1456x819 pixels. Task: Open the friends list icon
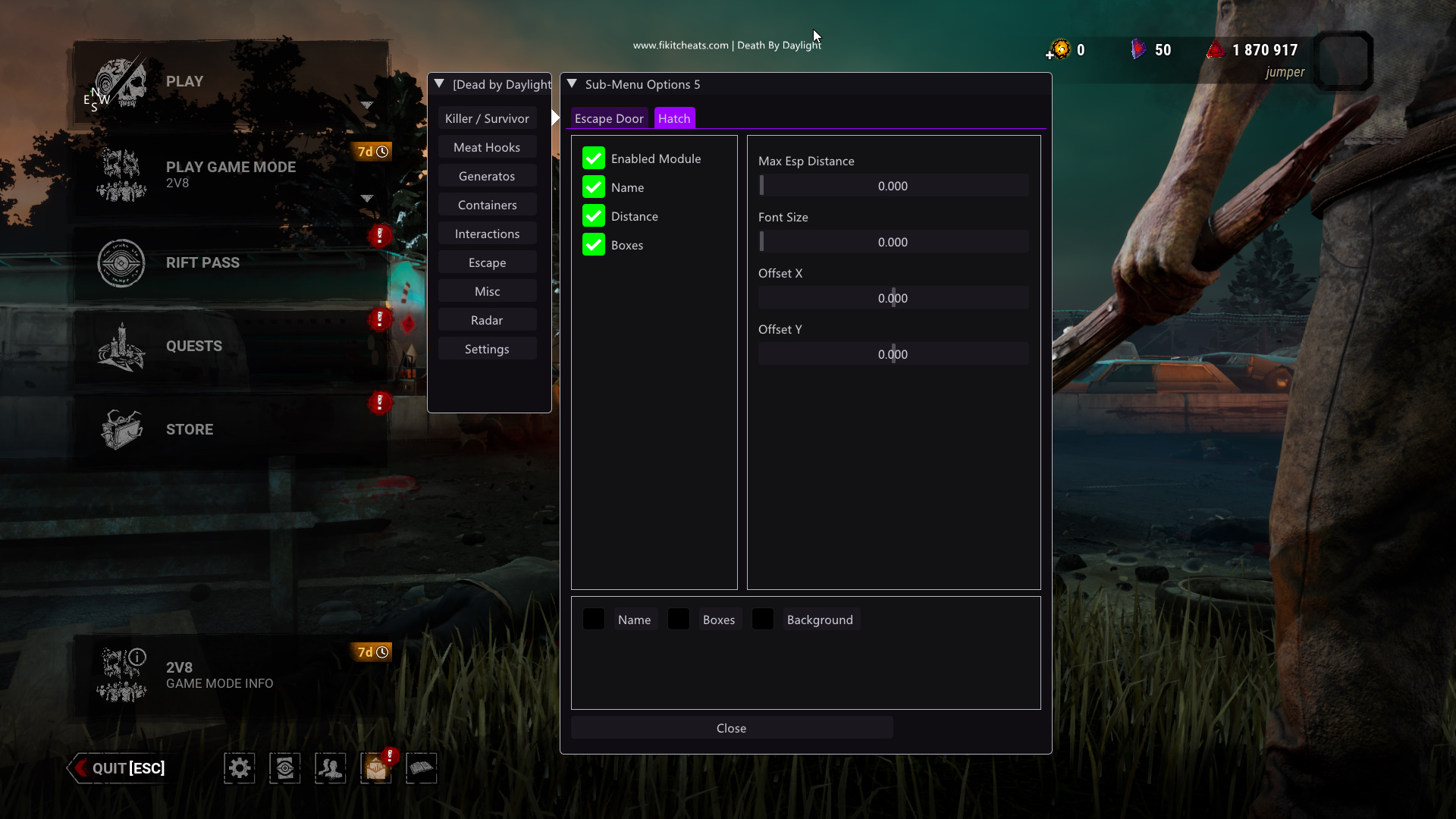[331, 768]
